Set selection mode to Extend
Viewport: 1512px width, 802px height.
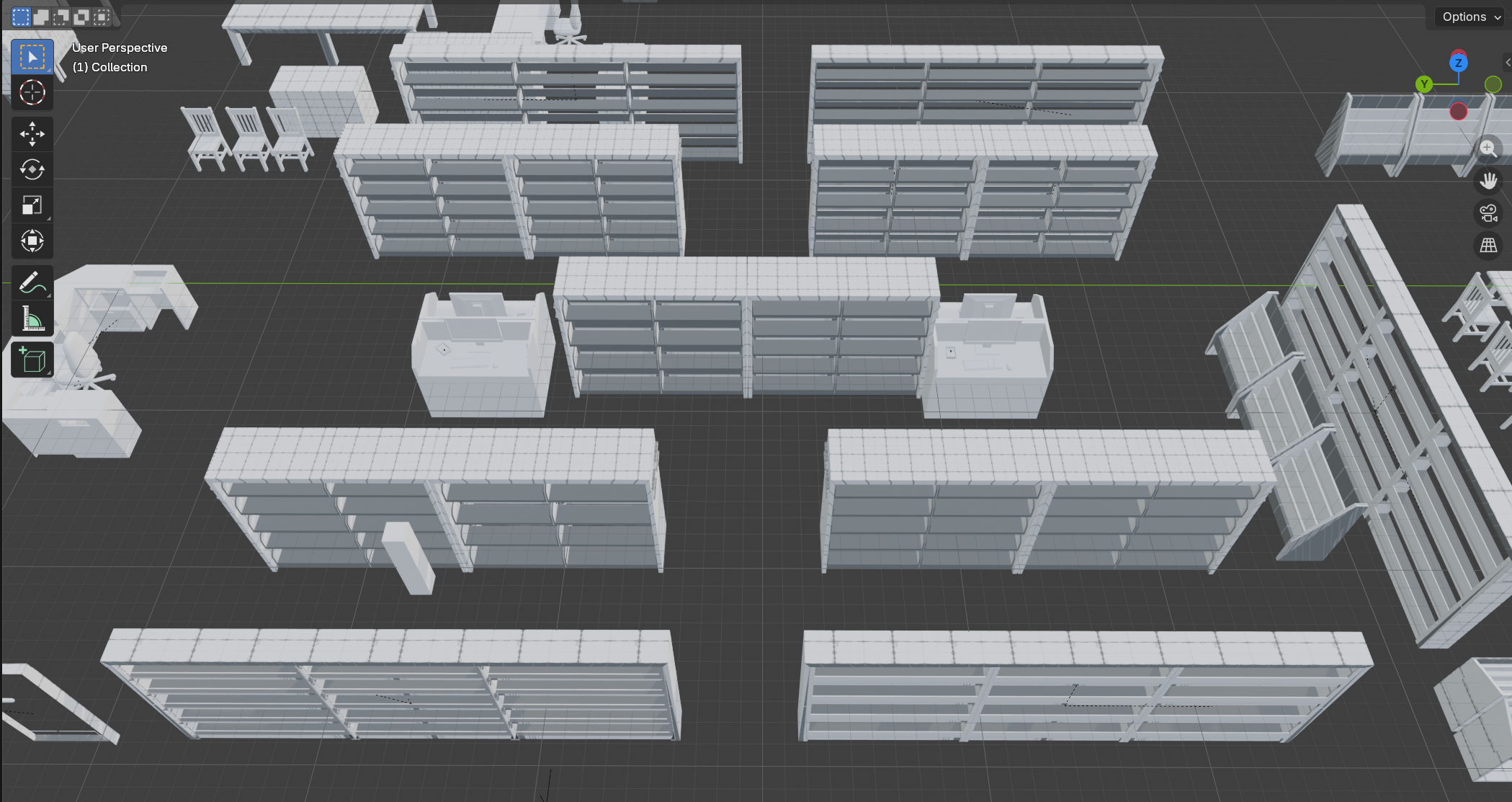click(x=42, y=17)
